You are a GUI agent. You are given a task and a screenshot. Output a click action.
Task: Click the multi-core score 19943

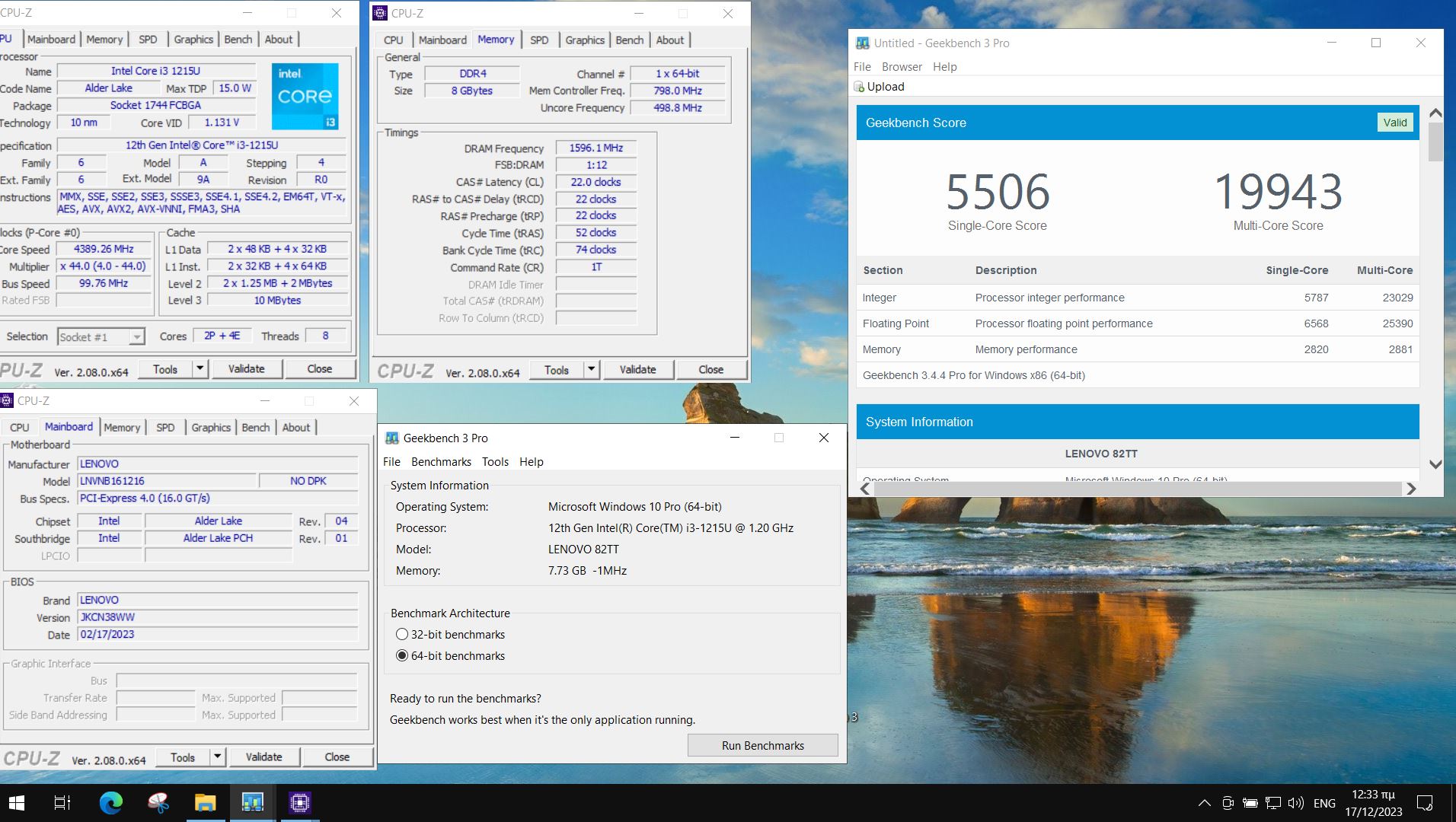click(x=1278, y=192)
